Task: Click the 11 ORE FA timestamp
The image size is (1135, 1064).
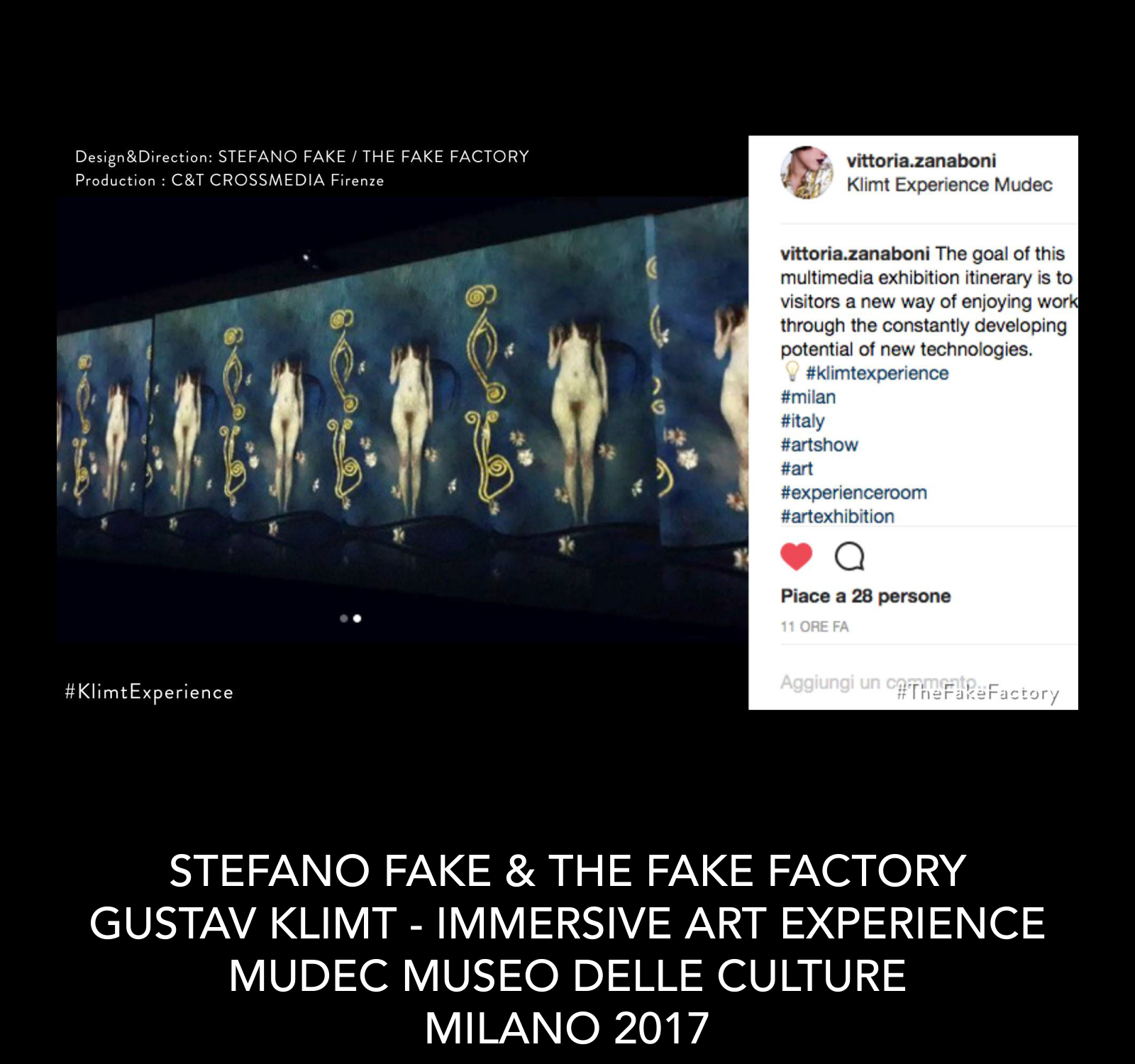Action: tap(814, 627)
